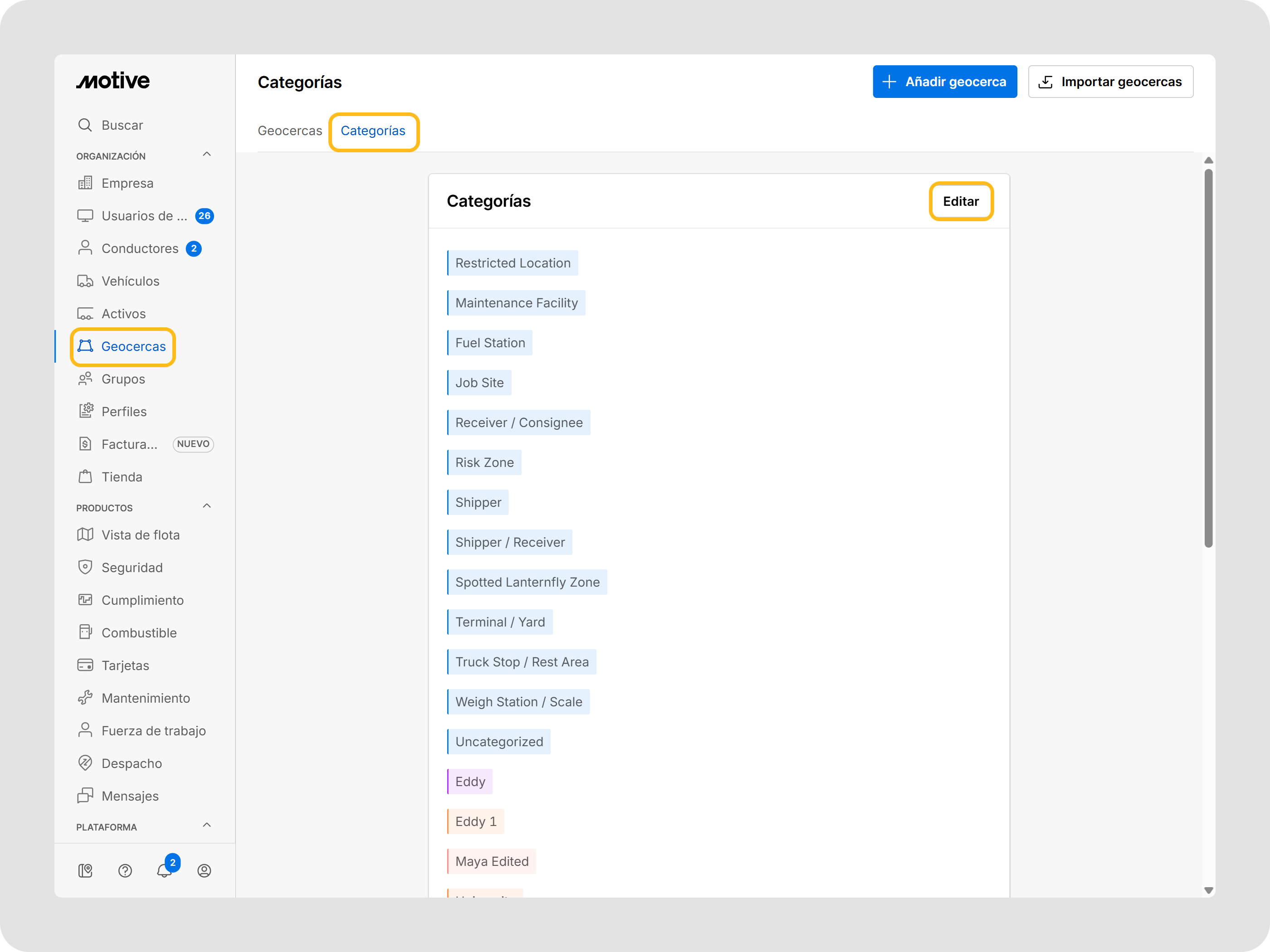Open Vehículos truck icon in sidebar
This screenshot has height=952, width=1270.
coord(85,281)
